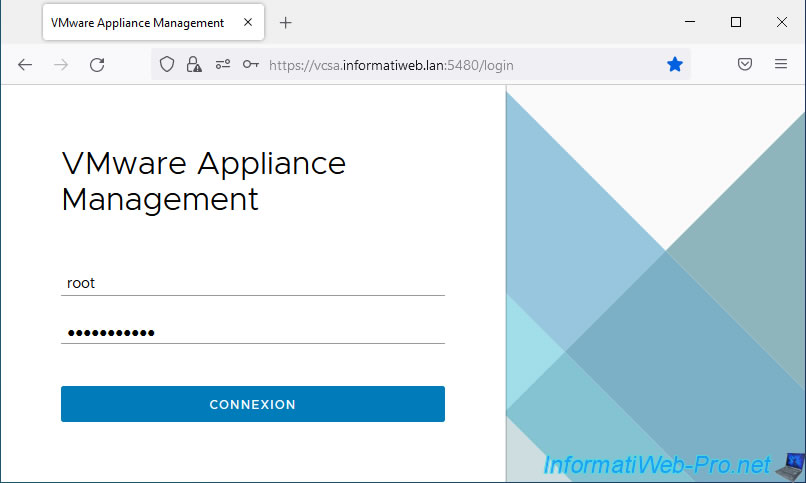Screen dimensions: 806x483
Task: Click the password field with dots
Action: (x=253, y=332)
